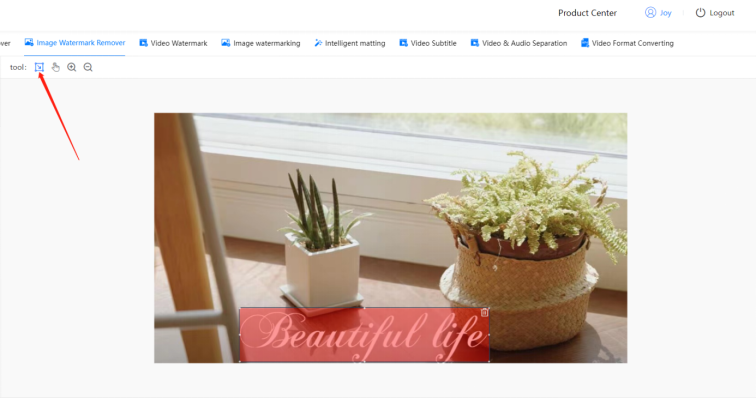756x398 pixels.
Task: Click the zoom in magnifier tool
Action: click(71, 67)
